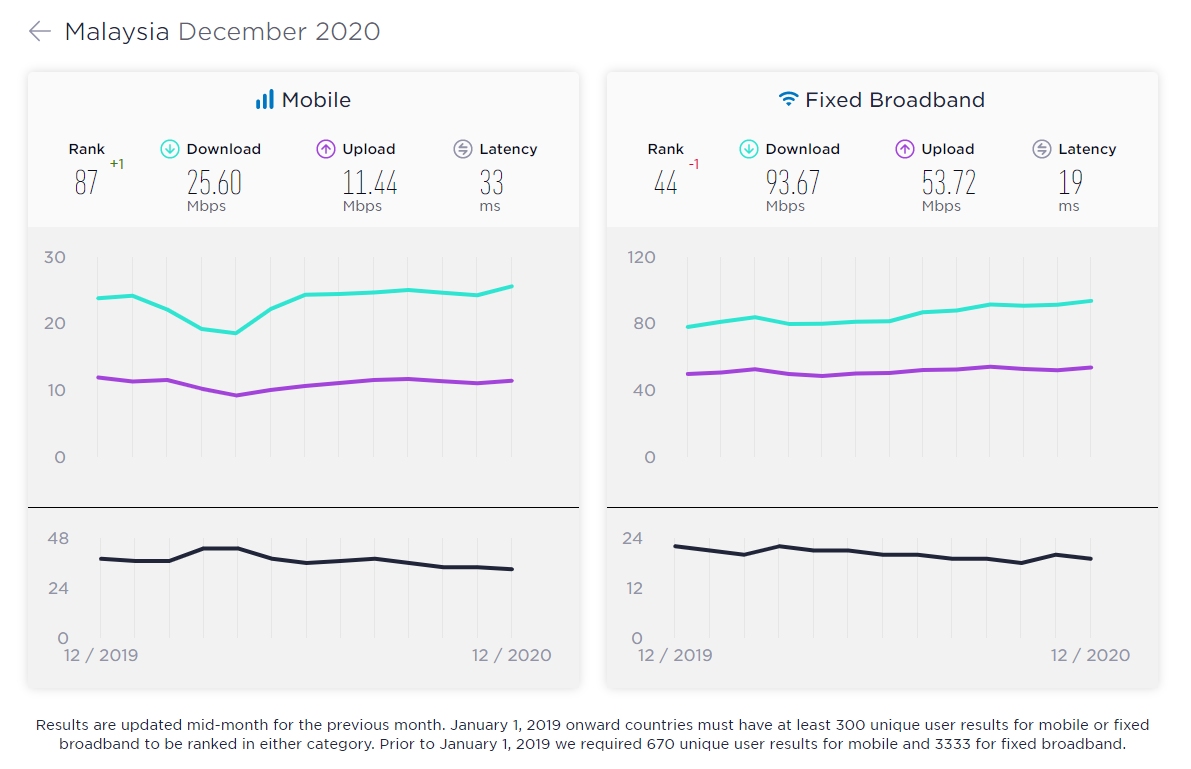Click the Fixed Broadband Download icon

tap(749, 149)
